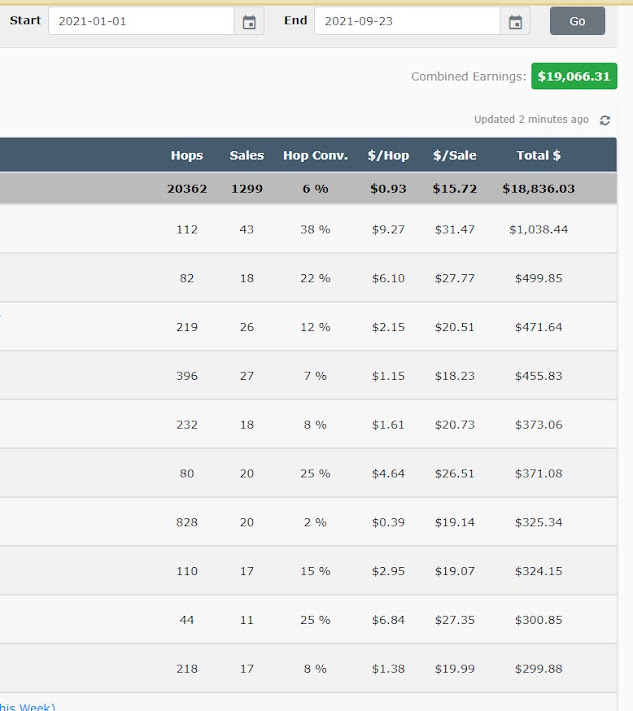Sort by $/Sale column header
Screen dimensions: 633x711
pos(455,155)
